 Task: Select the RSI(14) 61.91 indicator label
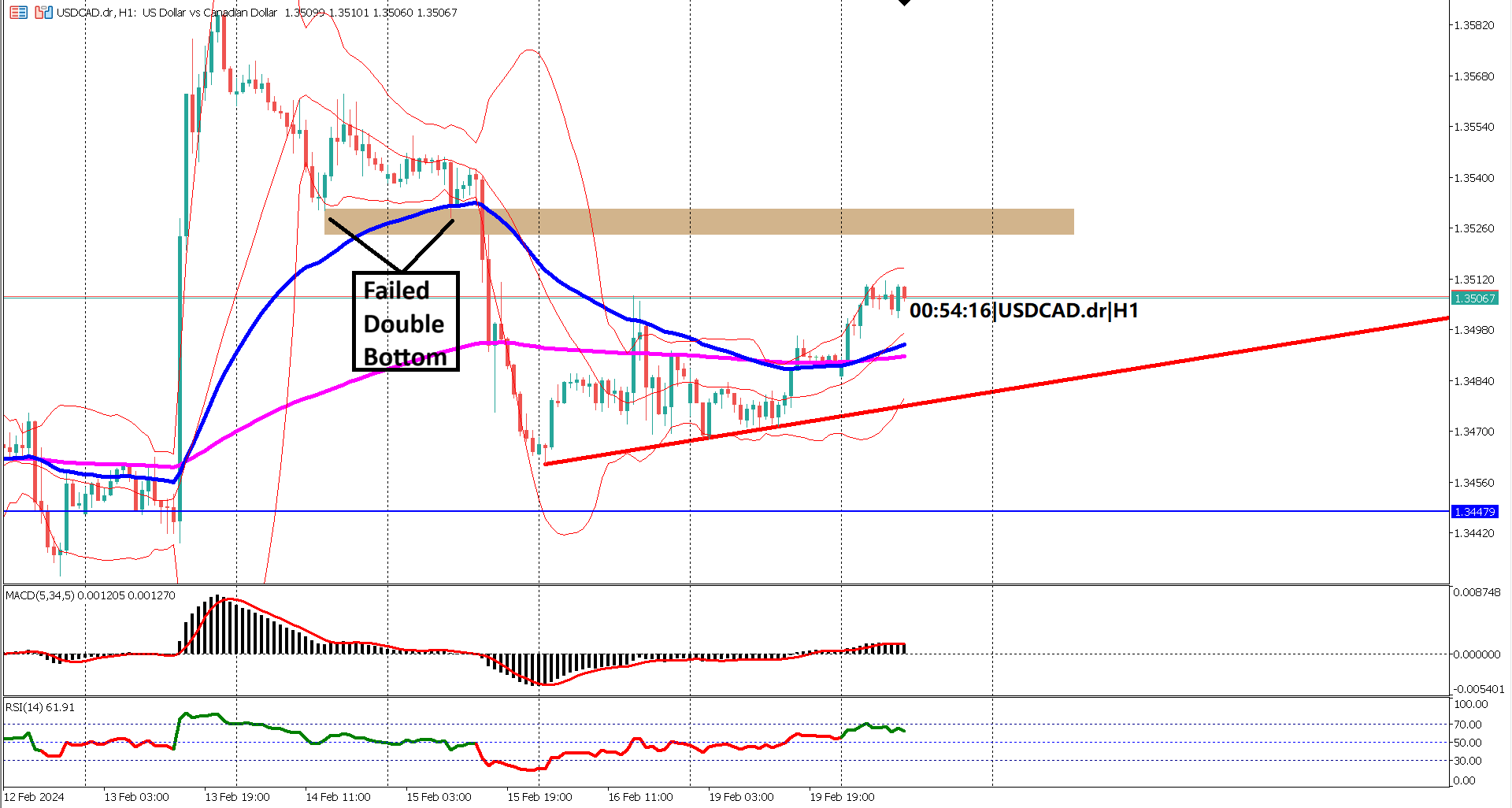tap(38, 707)
